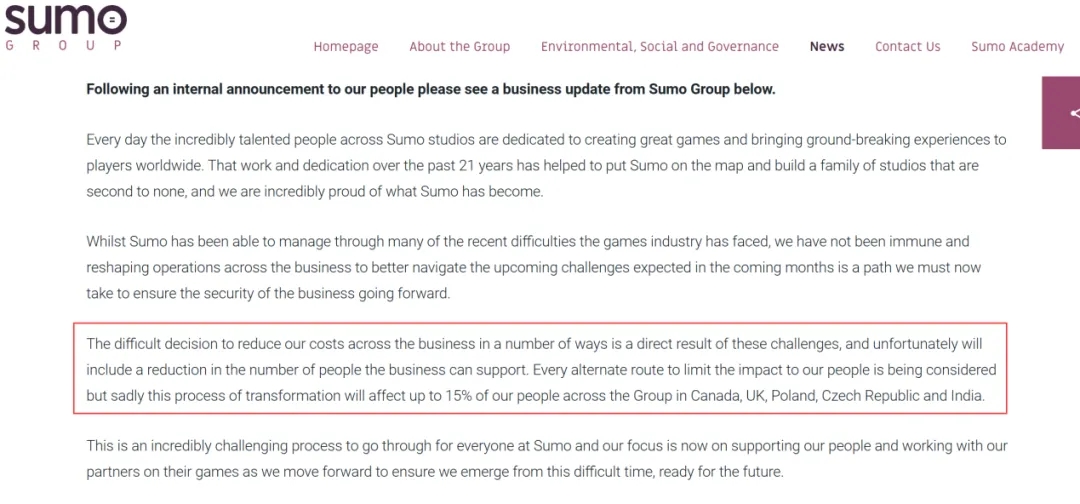The image size is (1080, 504).
Task: Go to the Homepage nav item
Action: [346, 47]
